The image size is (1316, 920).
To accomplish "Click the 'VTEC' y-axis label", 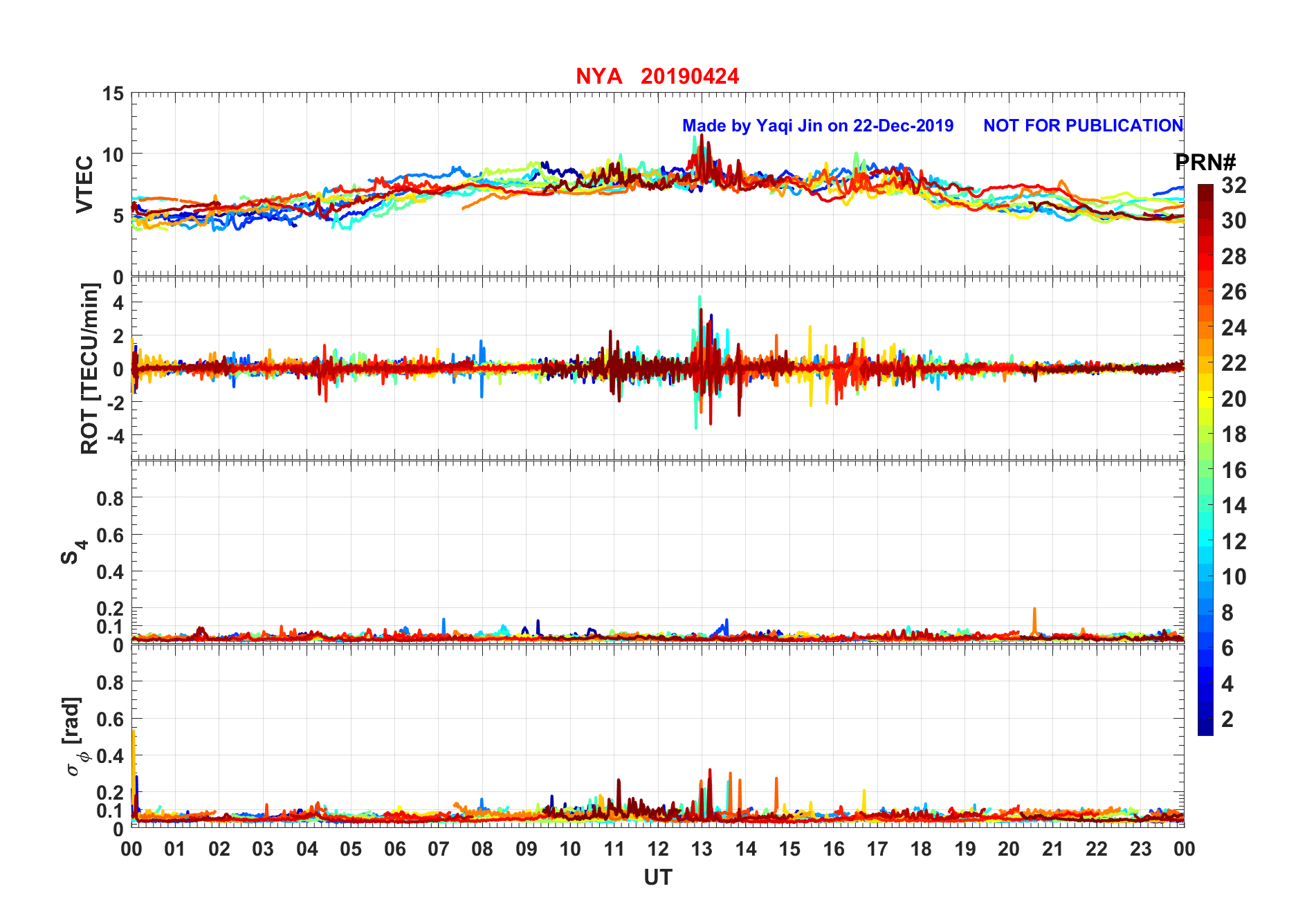I will pyautogui.click(x=84, y=184).
